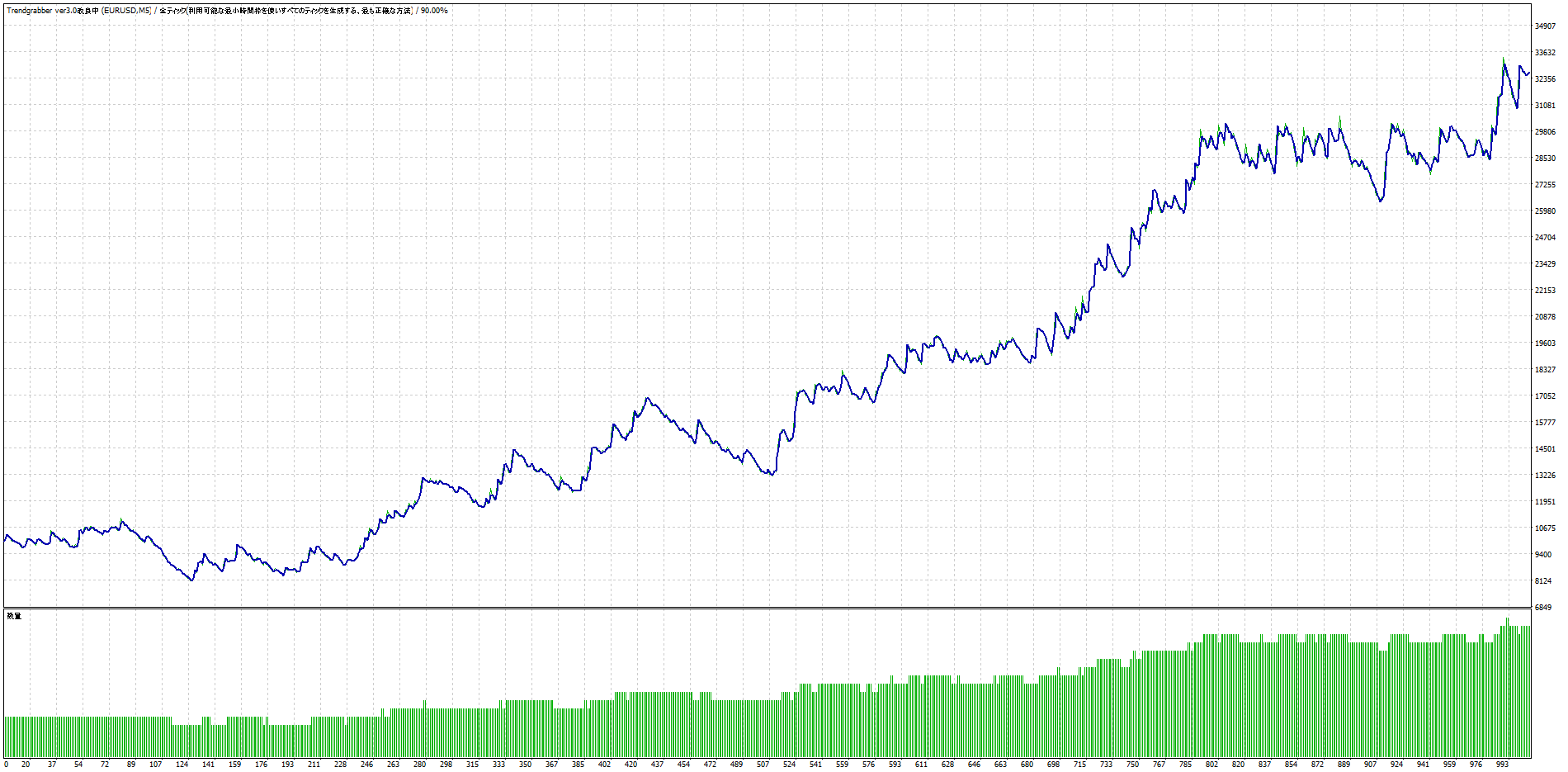
Task: Click the (EURUSD,M5) symbol text in title
Action: click(x=127, y=11)
